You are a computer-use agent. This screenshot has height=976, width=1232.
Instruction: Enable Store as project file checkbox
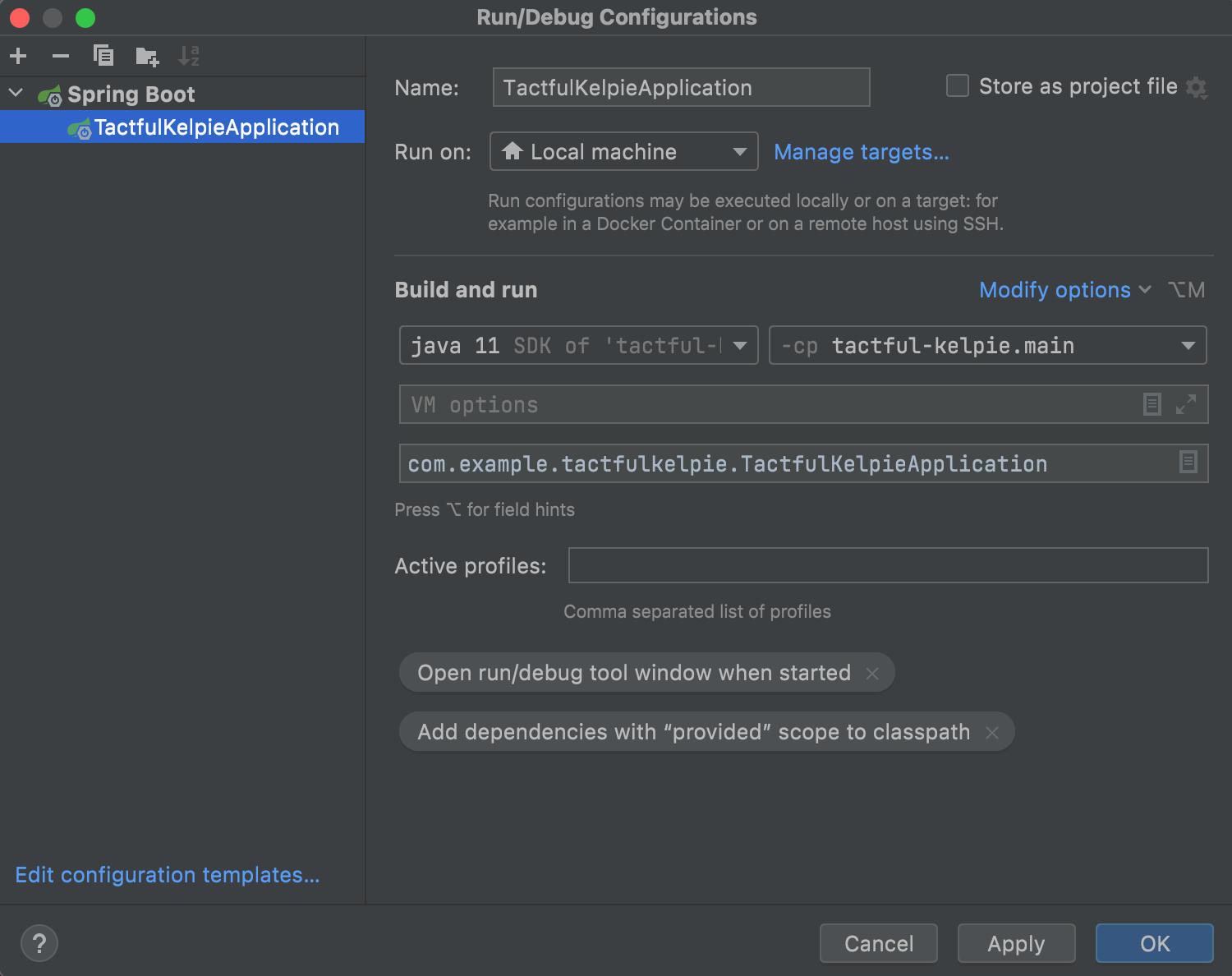(x=958, y=86)
